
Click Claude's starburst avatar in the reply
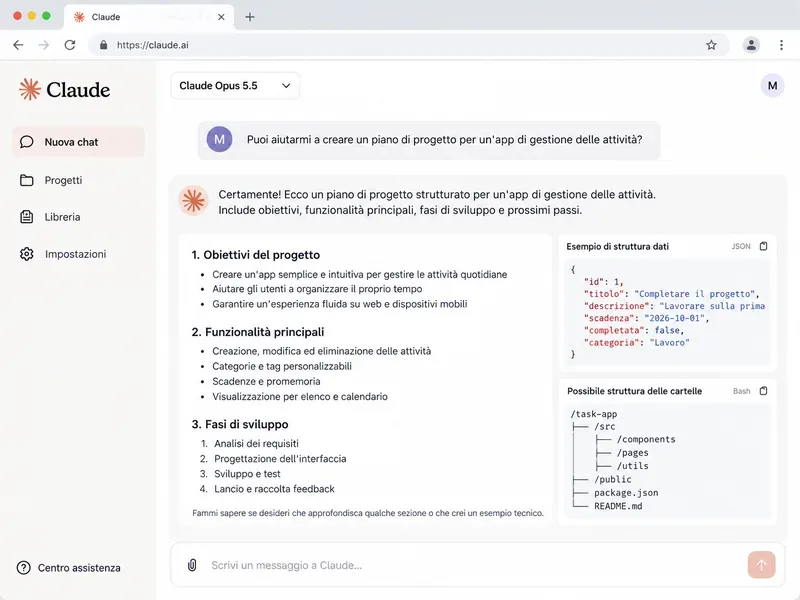193,201
